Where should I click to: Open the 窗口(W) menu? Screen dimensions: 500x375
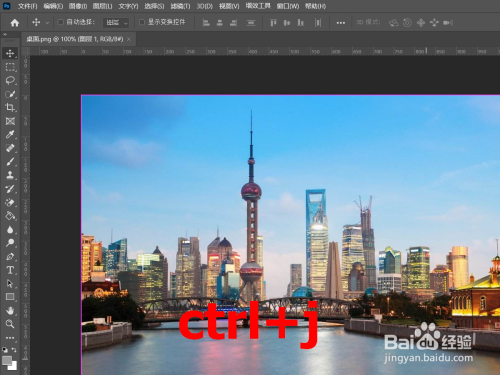(x=288, y=6)
